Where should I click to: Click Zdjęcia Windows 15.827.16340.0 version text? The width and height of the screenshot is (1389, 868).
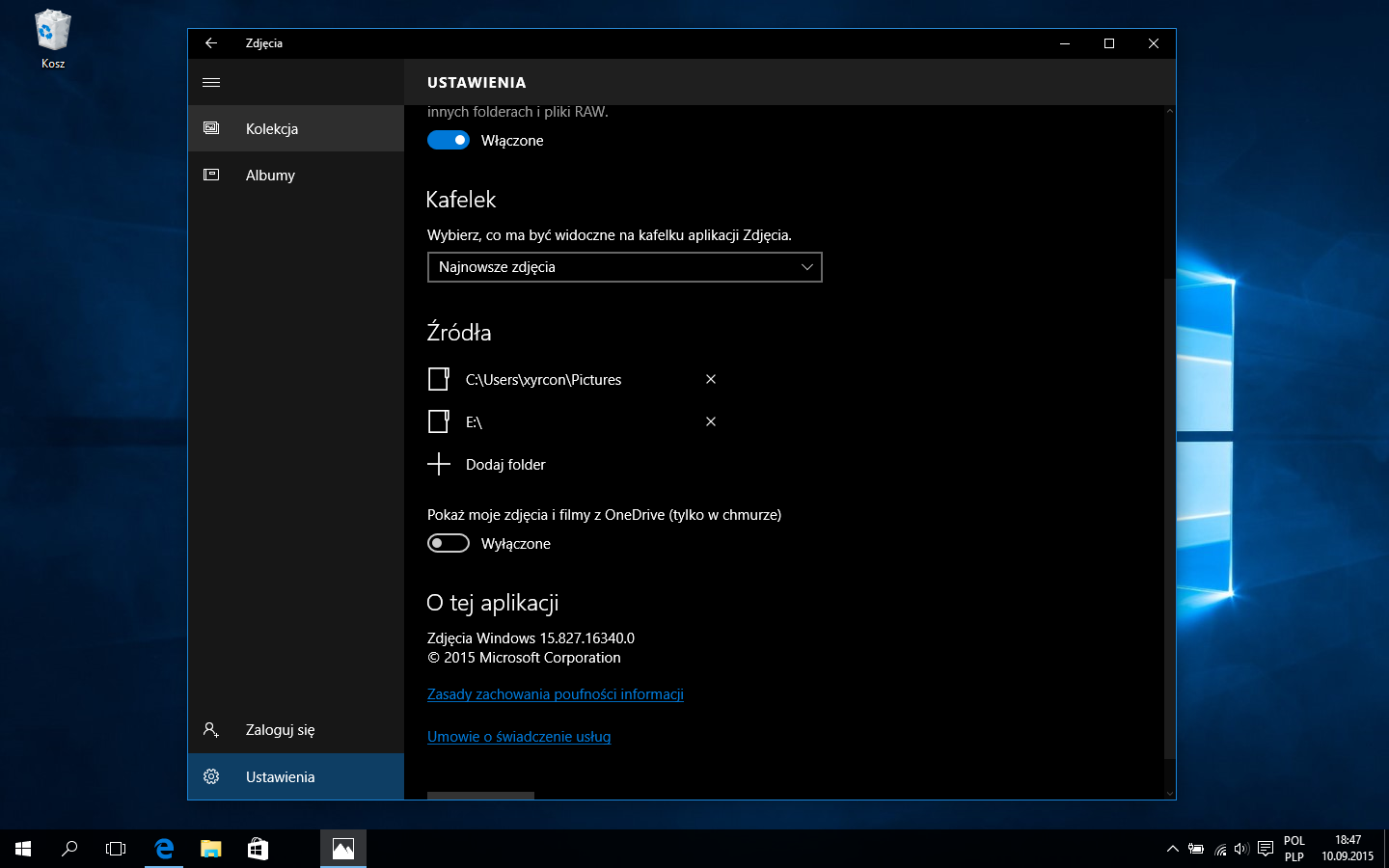click(x=531, y=638)
